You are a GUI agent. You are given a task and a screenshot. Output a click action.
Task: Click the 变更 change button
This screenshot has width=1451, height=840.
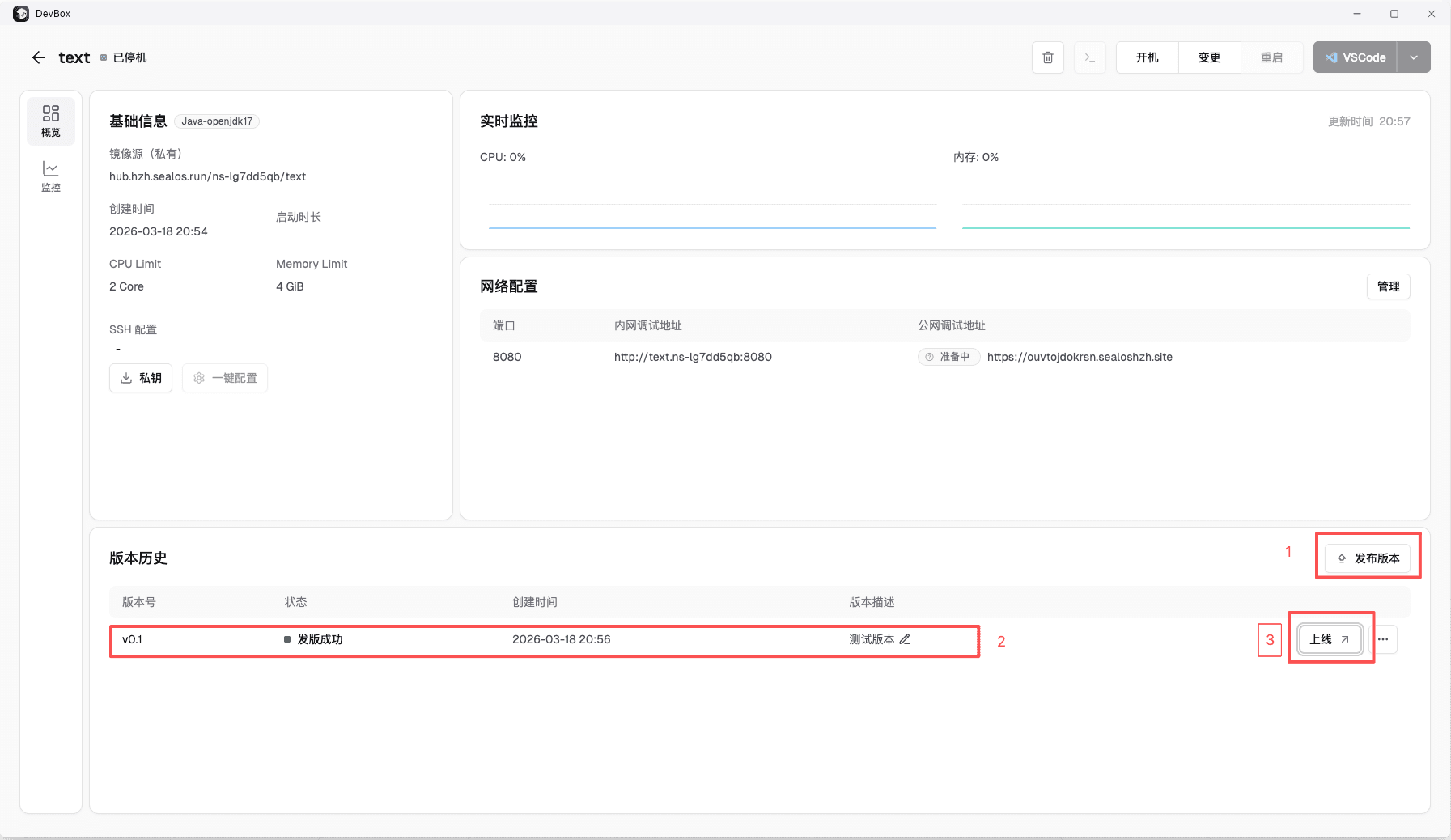point(1209,57)
